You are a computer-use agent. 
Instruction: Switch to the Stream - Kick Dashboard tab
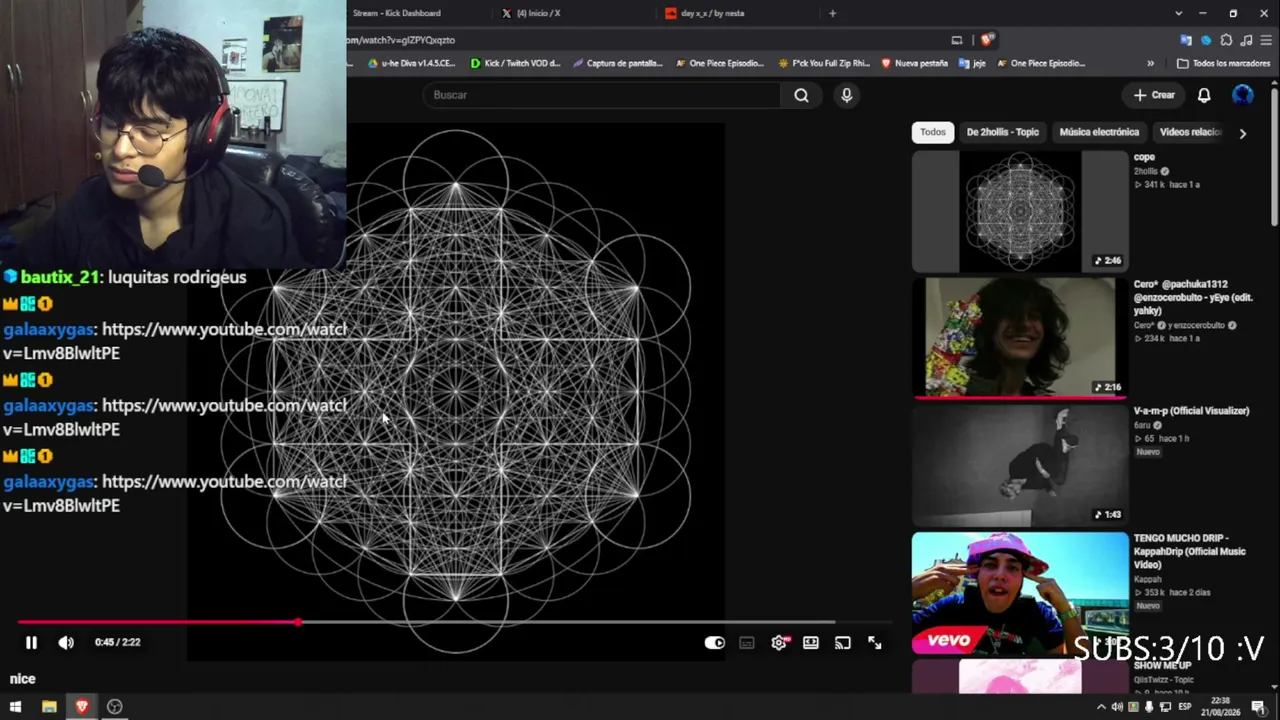tap(397, 13)
